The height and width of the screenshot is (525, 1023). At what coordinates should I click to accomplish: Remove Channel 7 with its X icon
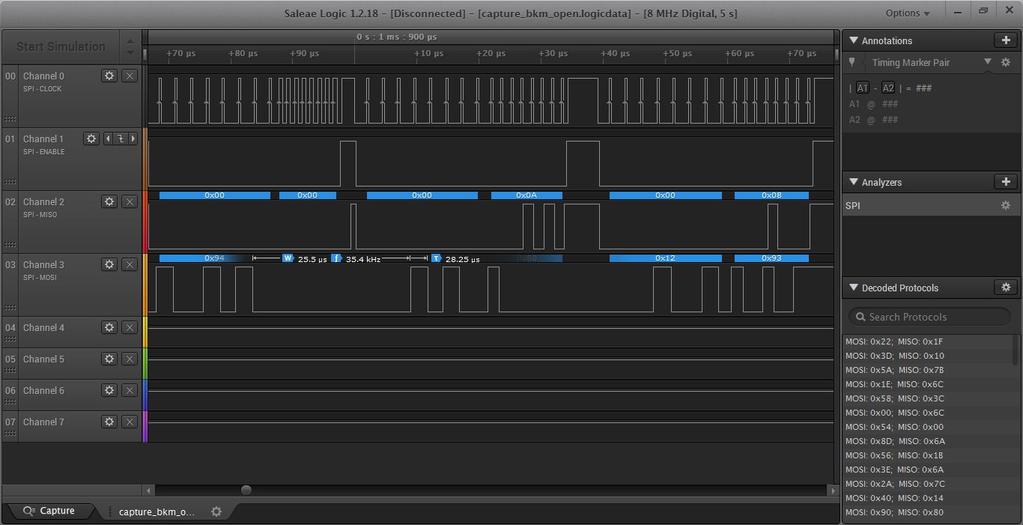pyautogui.click(x=130, y=422)
